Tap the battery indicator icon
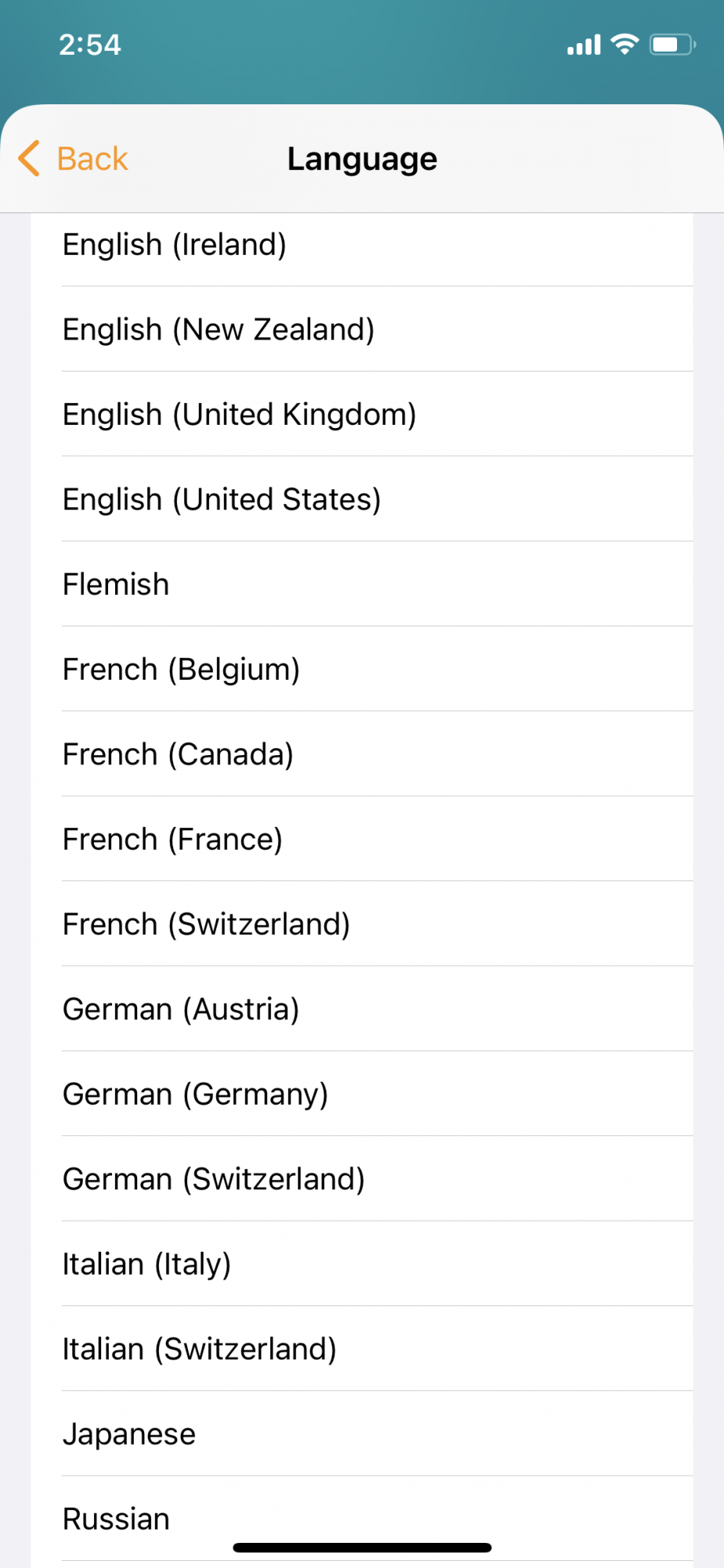 click(672, 44)
